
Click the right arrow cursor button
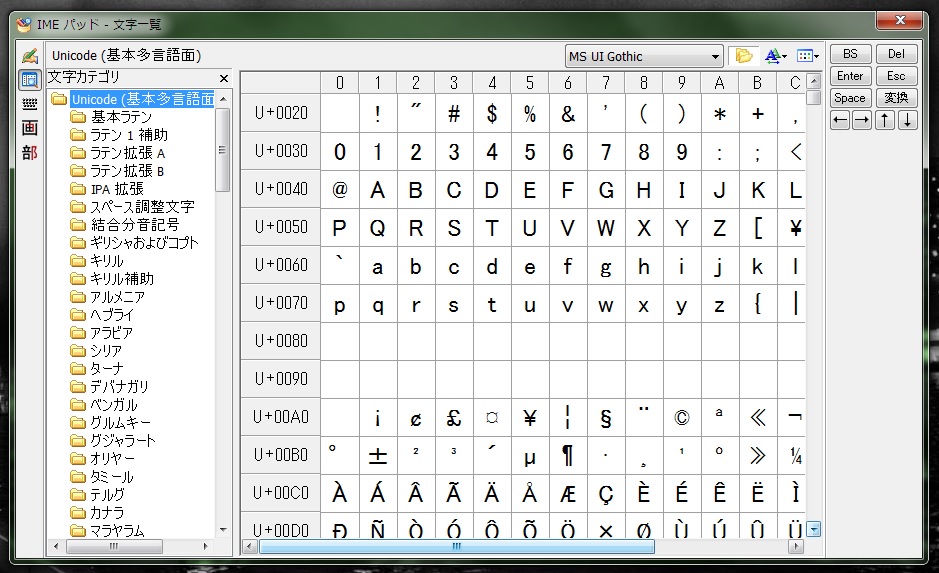point(862,120)
